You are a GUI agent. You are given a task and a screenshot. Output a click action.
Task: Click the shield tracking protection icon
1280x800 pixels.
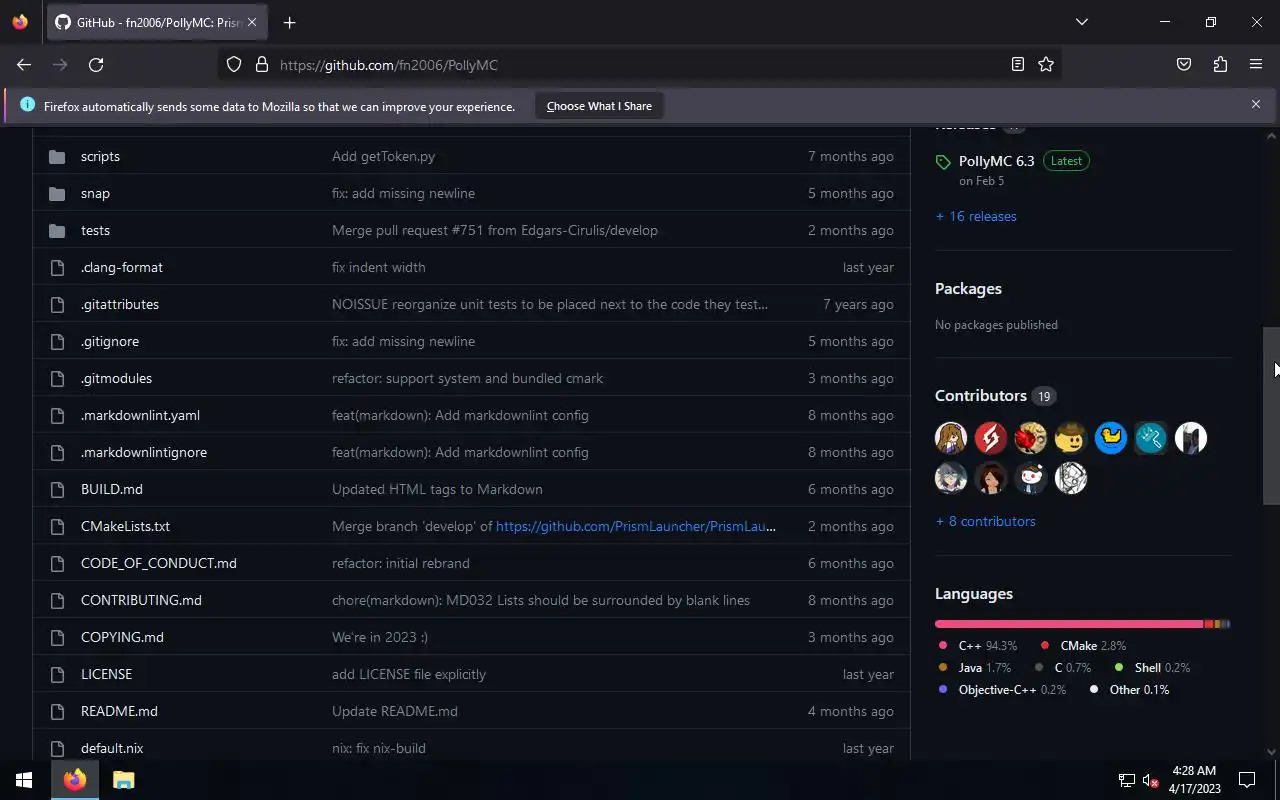[234, 65]
